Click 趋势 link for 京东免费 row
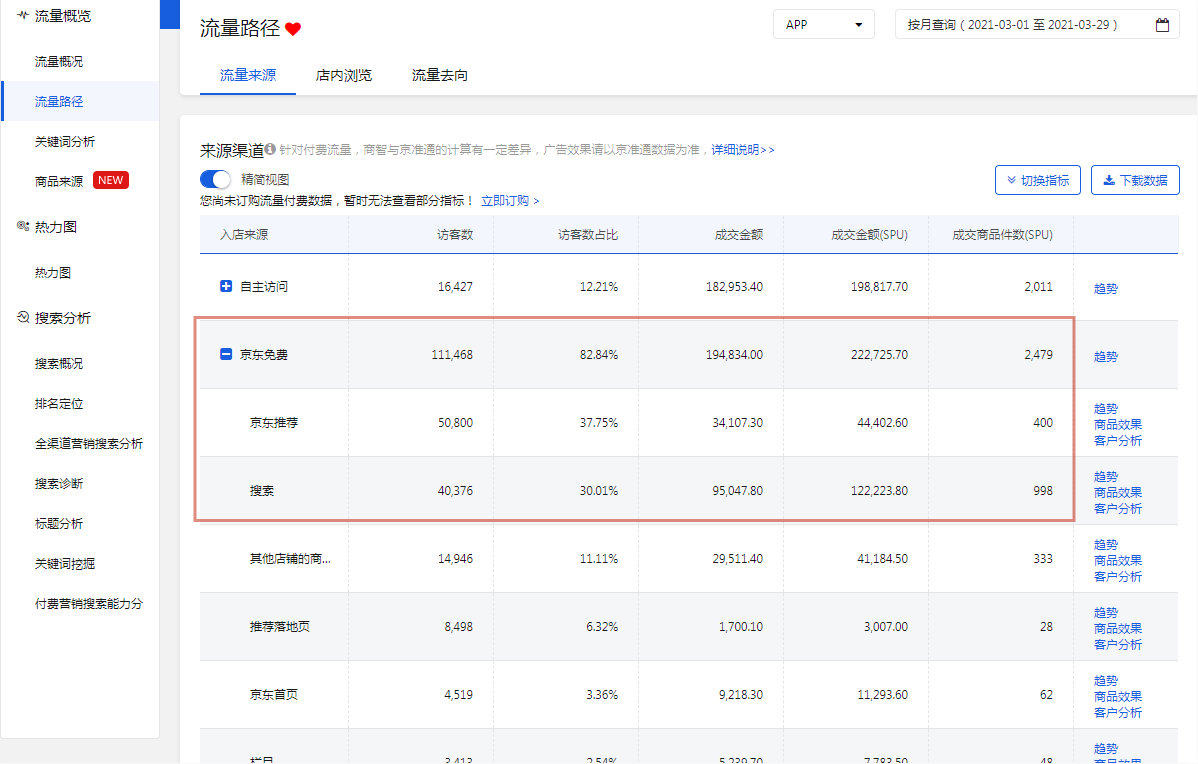The height and width of the screenshot is (764, 1198). (1106, 357)
